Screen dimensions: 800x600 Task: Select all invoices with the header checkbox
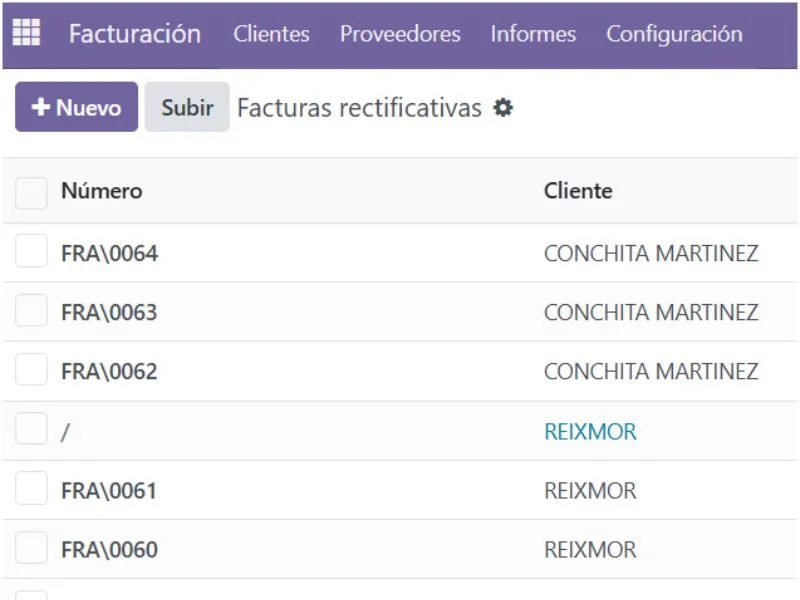[30, 192]
